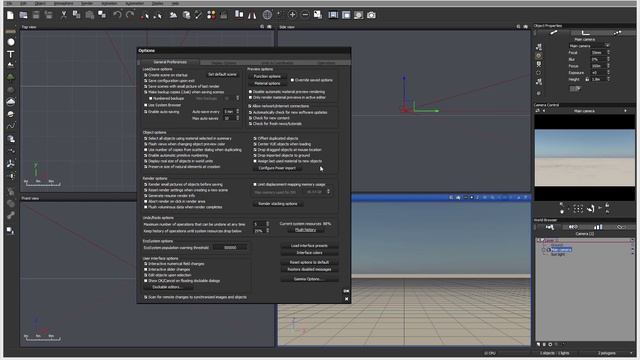Click Load interface presets button
Screen dimensions: 640x360
[309, 246]
